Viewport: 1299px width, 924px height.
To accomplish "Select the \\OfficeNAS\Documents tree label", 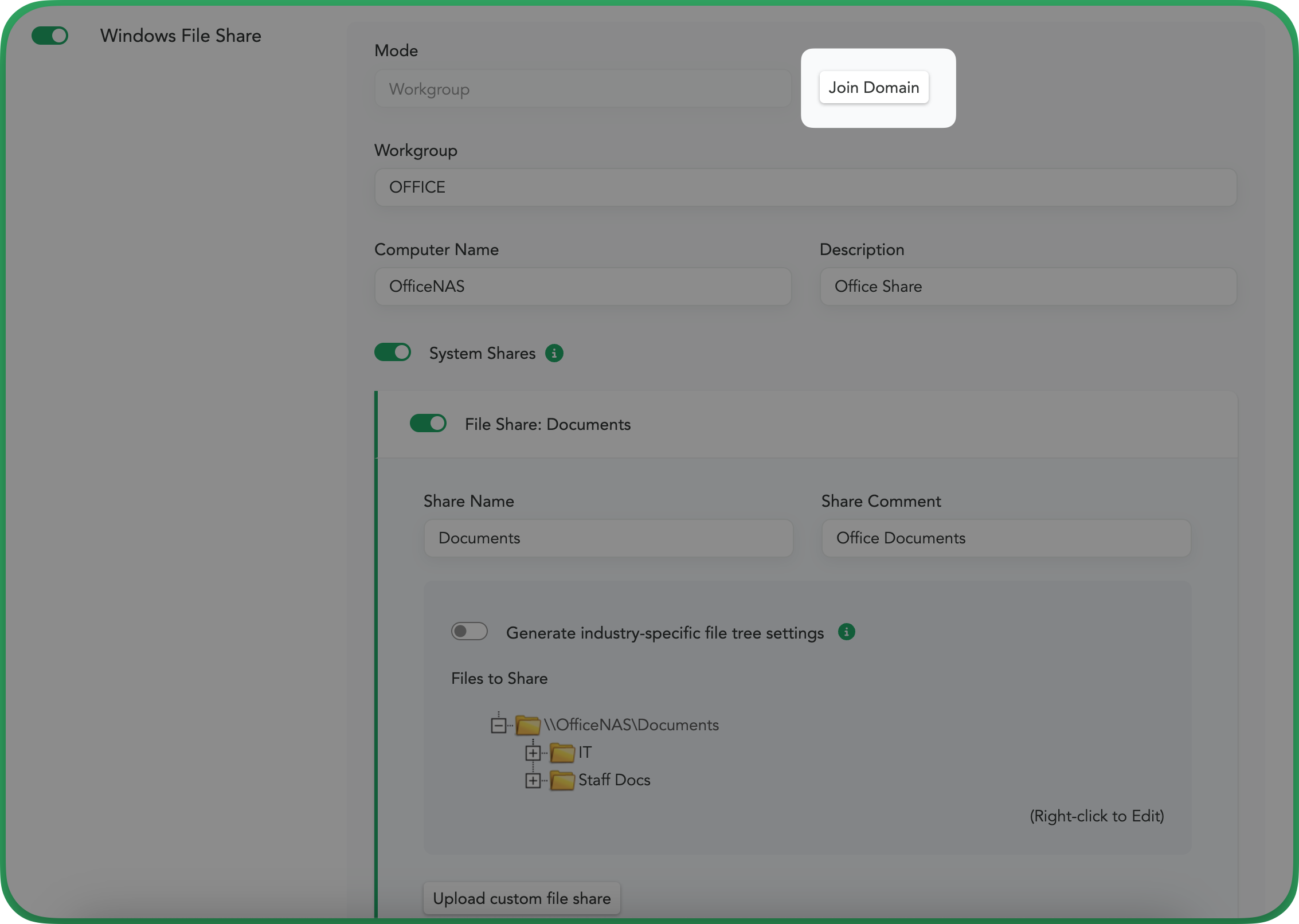I will (631, 725).
